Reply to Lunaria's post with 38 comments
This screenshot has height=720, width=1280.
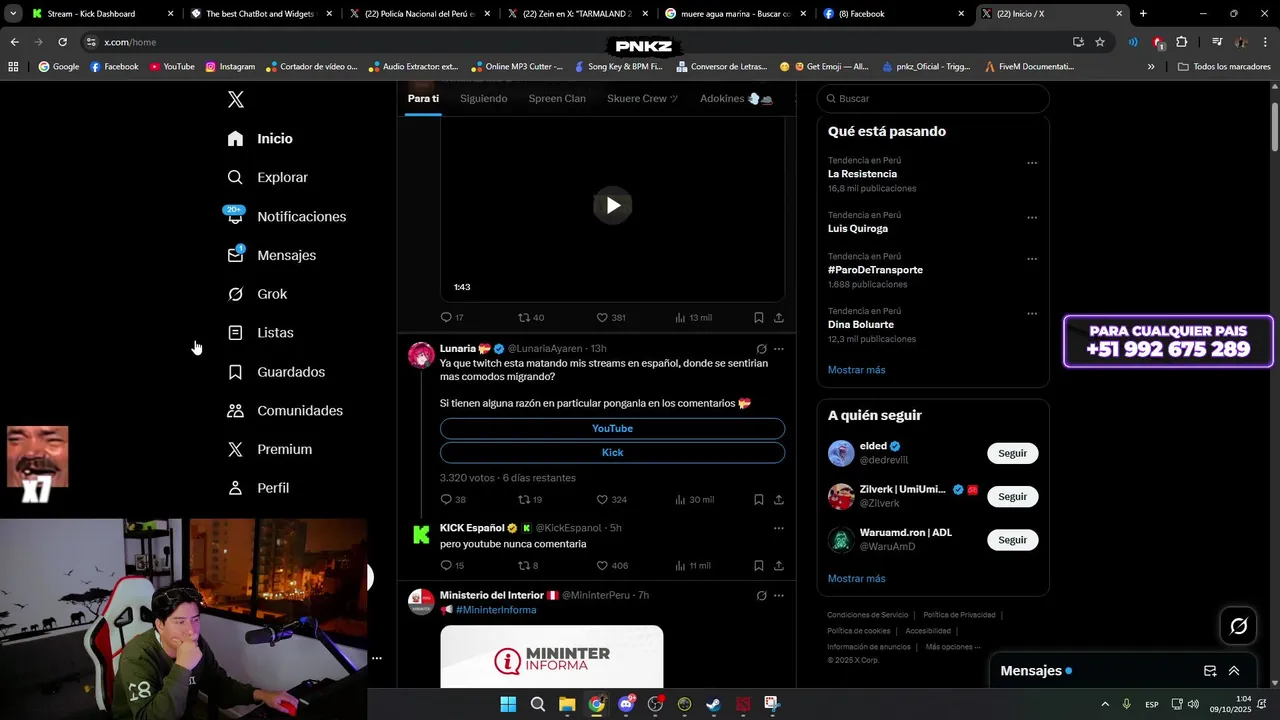tap(453, 500)
